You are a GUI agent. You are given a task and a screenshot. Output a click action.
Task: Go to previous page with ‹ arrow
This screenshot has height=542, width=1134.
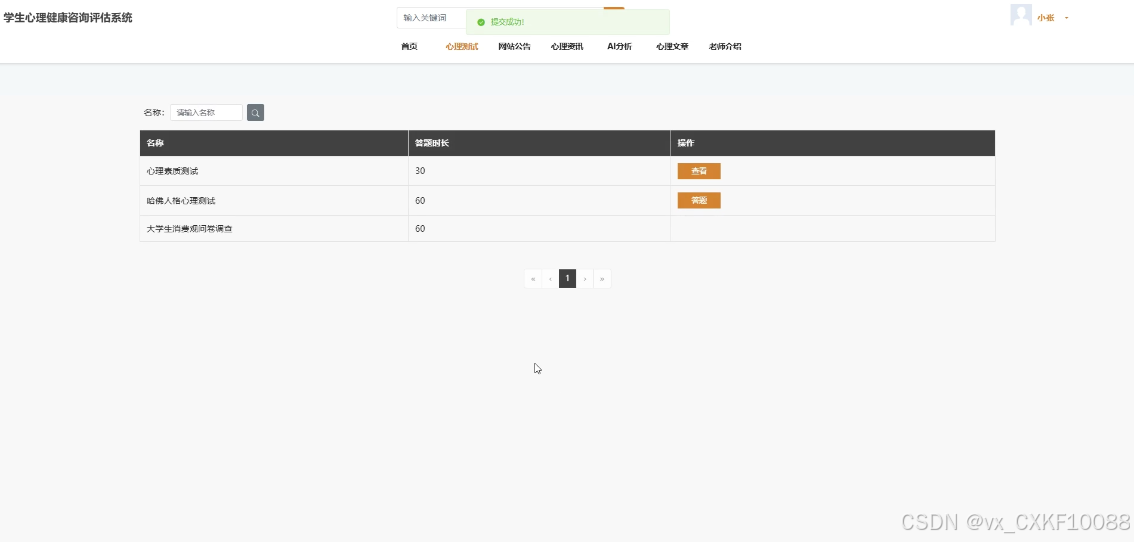click(x=550, y=279)
